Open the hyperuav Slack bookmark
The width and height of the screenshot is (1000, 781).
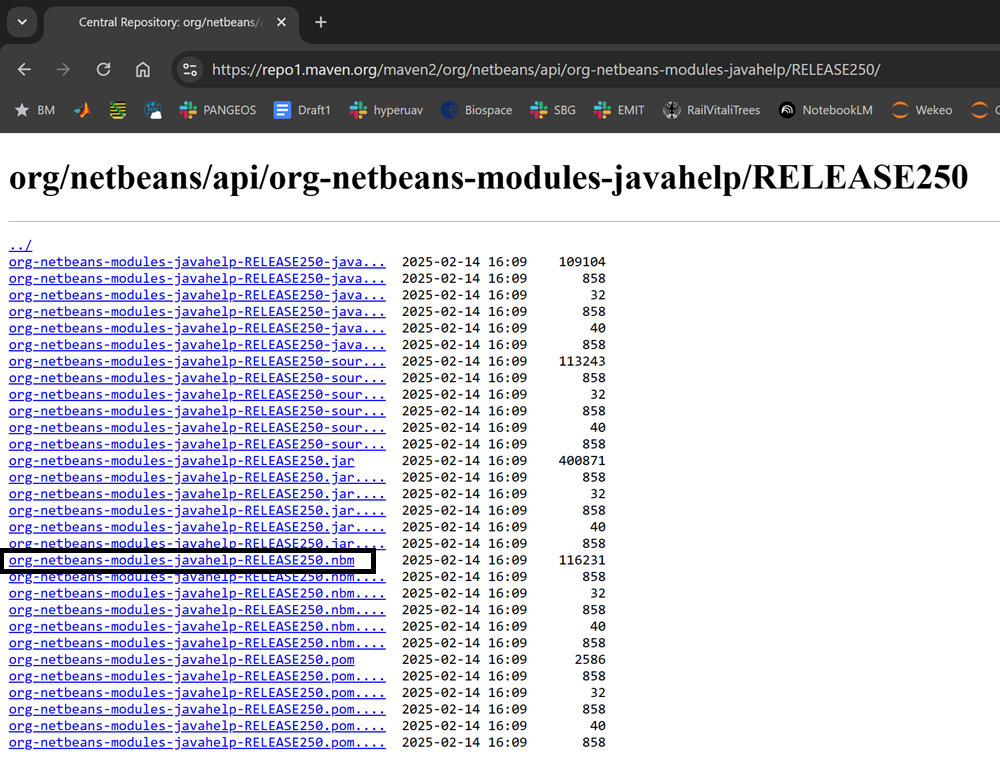(386, 110)
